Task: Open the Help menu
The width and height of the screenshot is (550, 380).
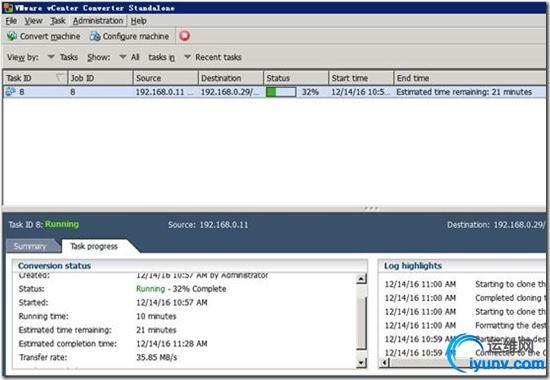Action: 139,21
